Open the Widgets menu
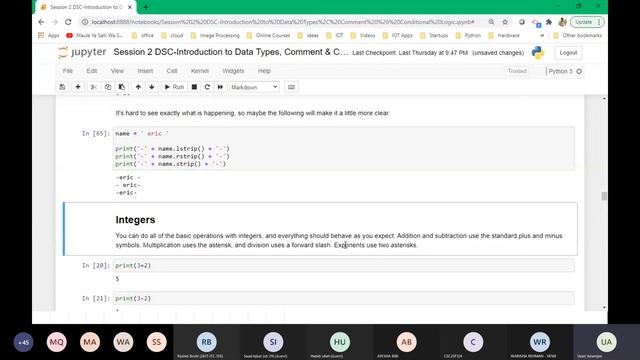This screenshot has height=360, width=640. tap(233, 71)
